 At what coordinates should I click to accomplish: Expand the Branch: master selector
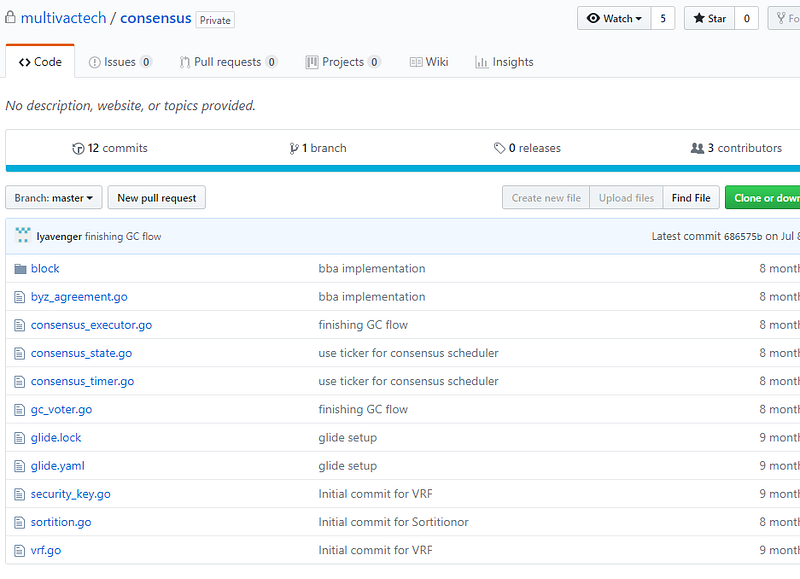point(55,198)
